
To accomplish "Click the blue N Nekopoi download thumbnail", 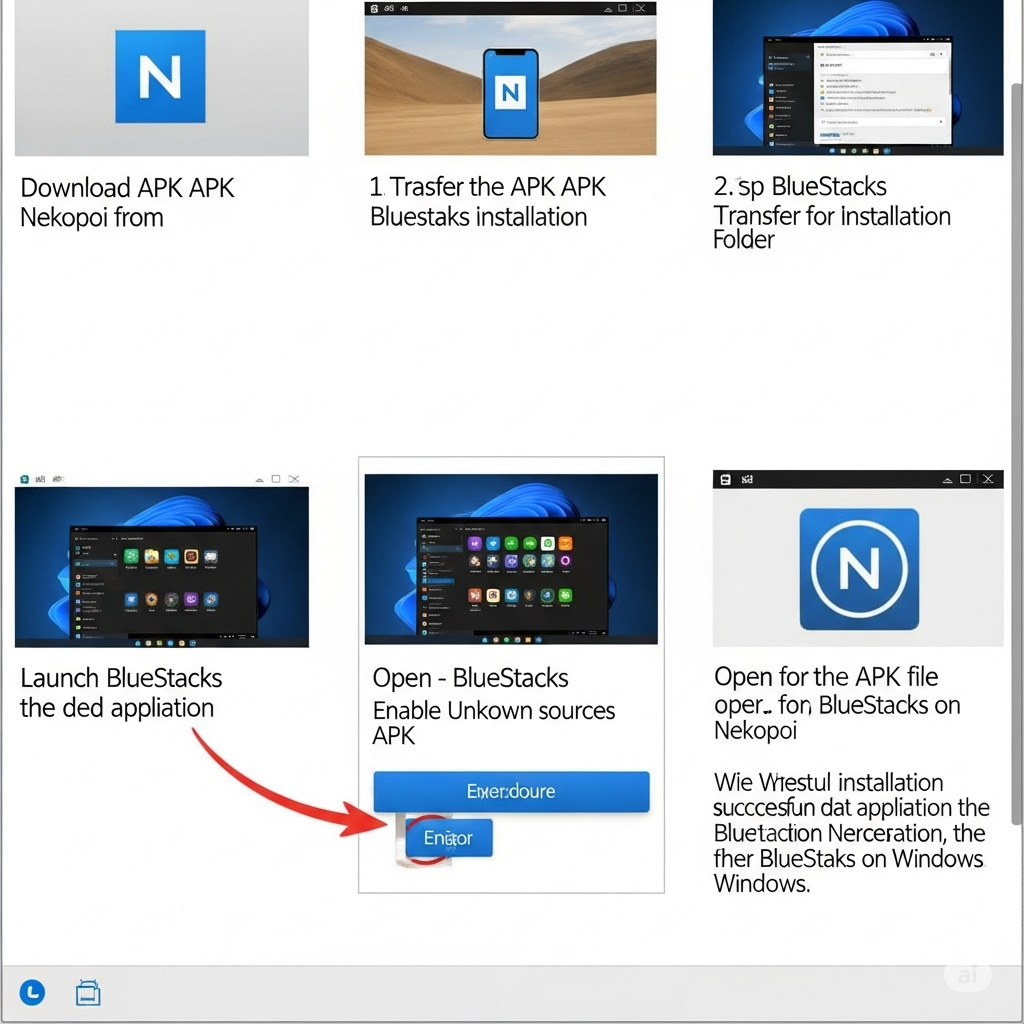I will (x=161, y=77).
